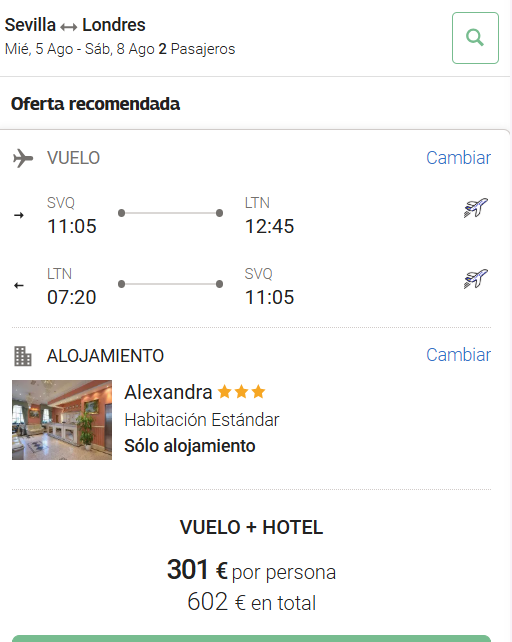Click the left arrow return direction icon
This screenshot has width=512, height=642.
(19, 285)
